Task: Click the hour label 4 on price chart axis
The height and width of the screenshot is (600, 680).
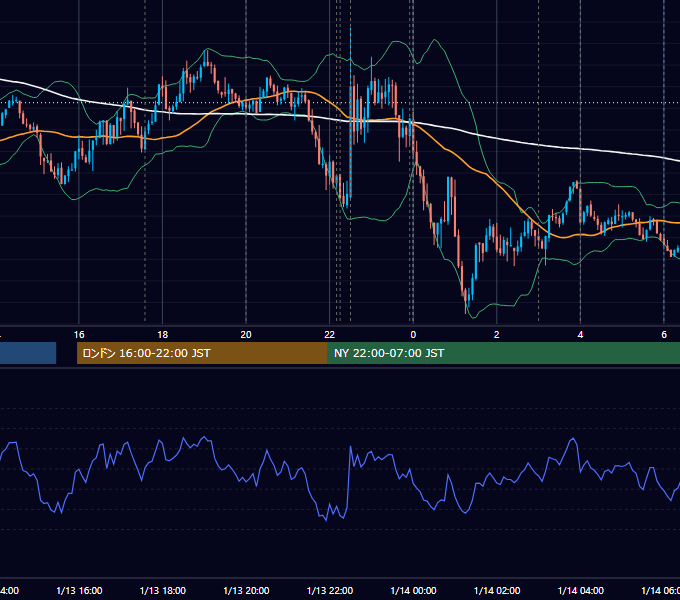Action: pyautogui.click(x=580, y=335)
